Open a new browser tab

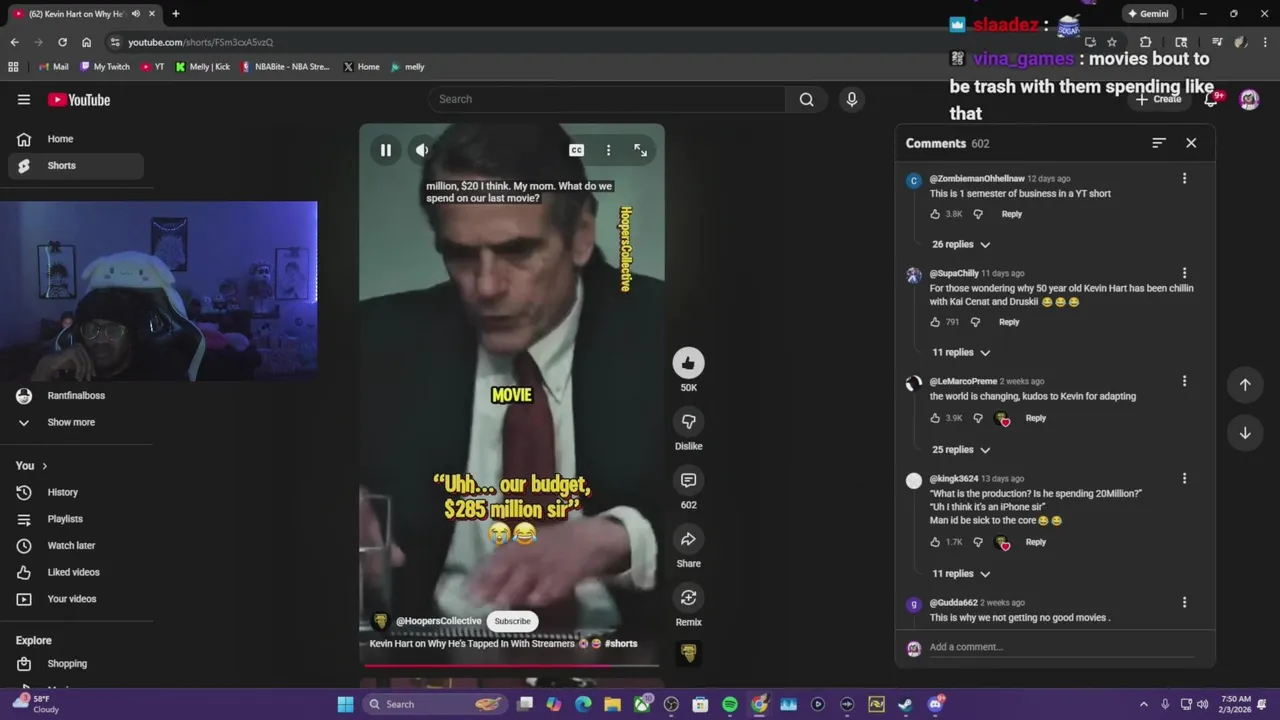pyautogui.click(x=176, y=14)
